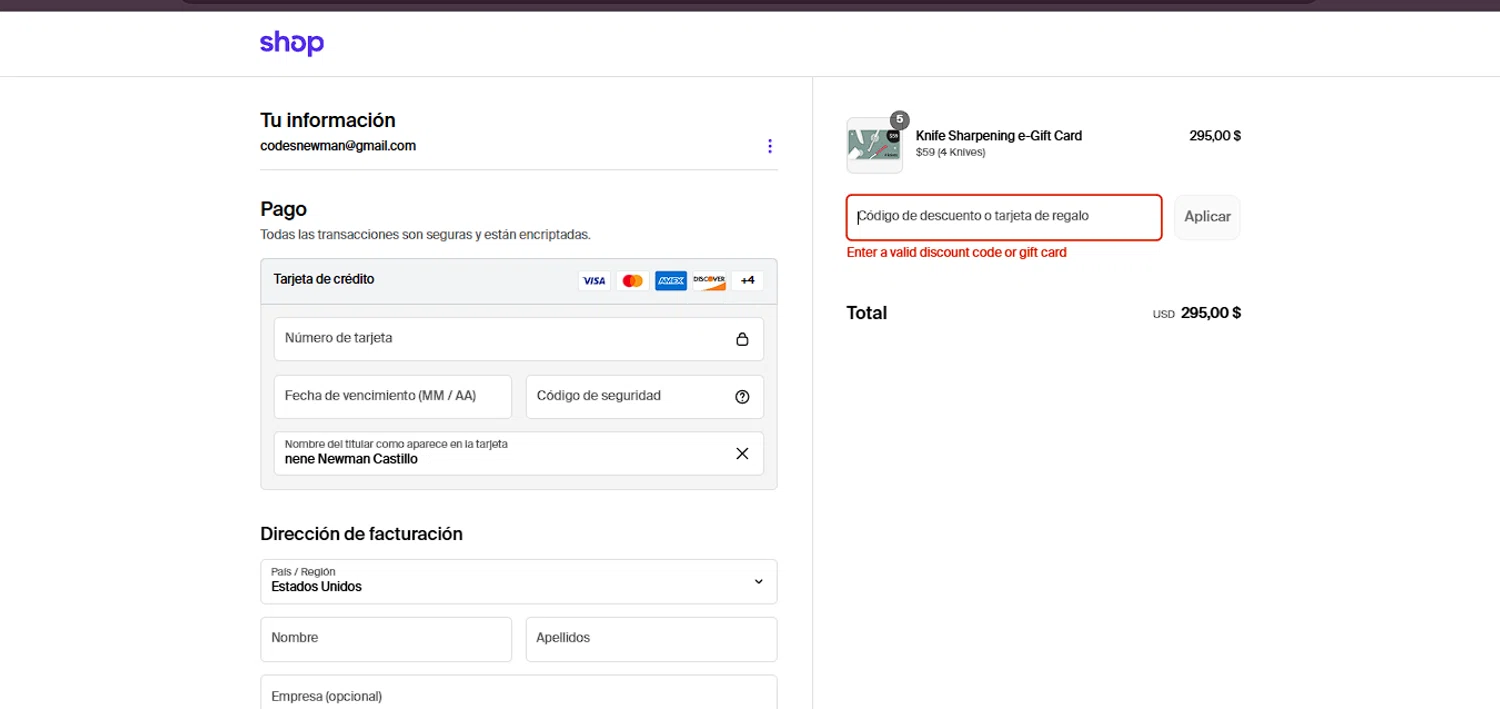The width and height of the screenshot is (1500, 709).
Task: Clear the cardholder name with the X
Action: 742,453
